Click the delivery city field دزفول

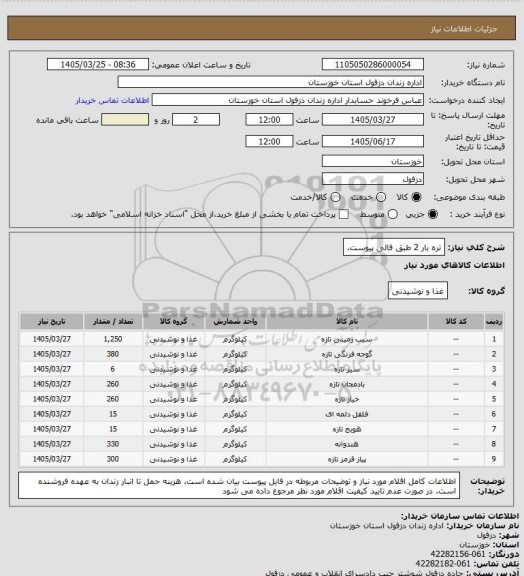pyautogui.click(x=373, y=179)
